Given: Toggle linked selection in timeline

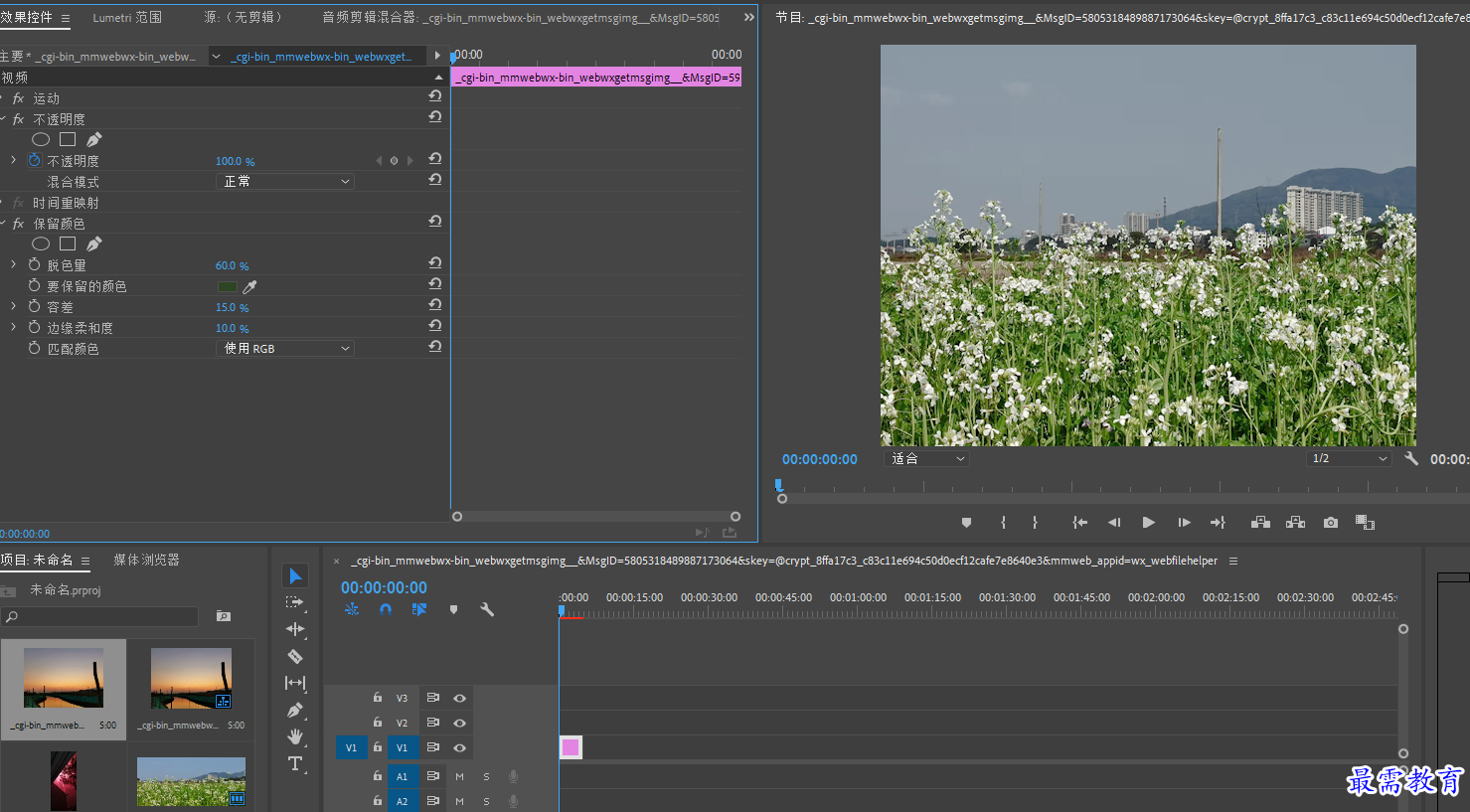Looking at the screenshot, I should coord(419,609).
